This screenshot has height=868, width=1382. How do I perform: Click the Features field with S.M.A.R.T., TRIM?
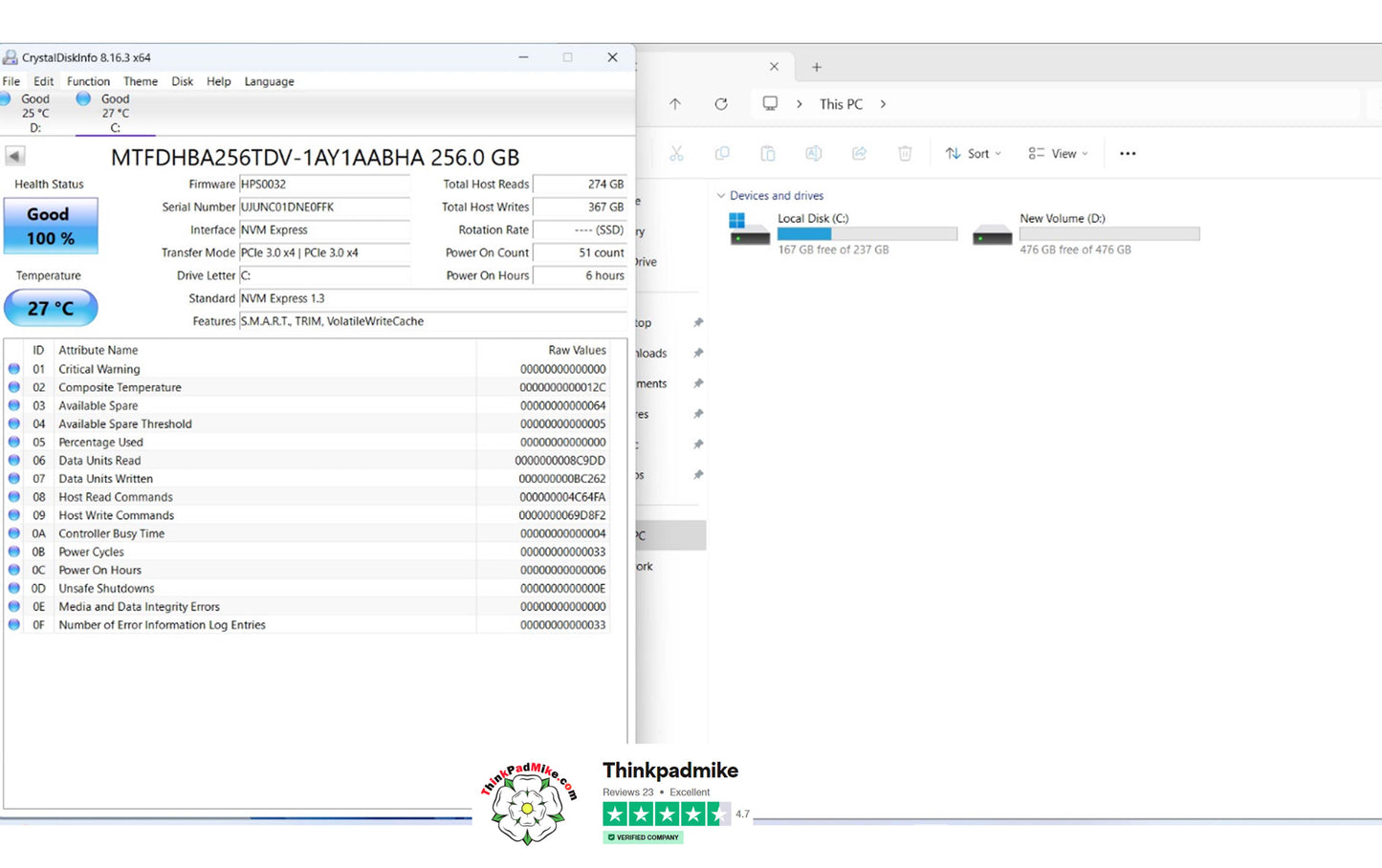pyautogui.click(x=433, y=322)
